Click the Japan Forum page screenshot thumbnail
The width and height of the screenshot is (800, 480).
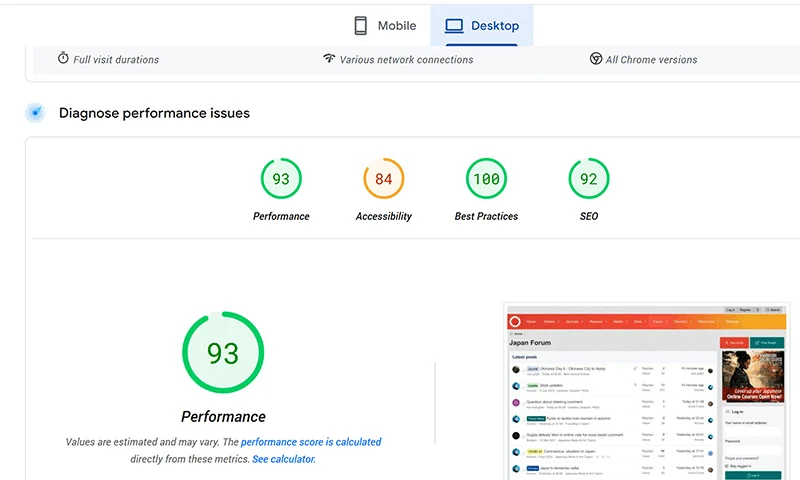(647, 391)
